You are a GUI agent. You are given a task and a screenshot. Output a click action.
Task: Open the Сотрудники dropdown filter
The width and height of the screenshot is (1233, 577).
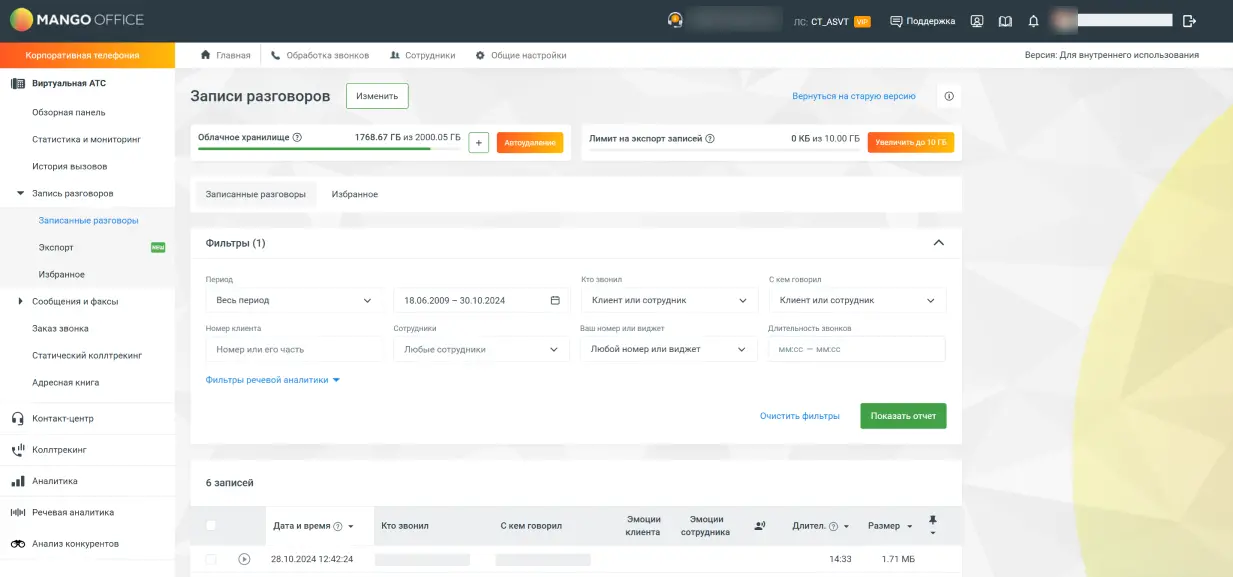(481, 350)
